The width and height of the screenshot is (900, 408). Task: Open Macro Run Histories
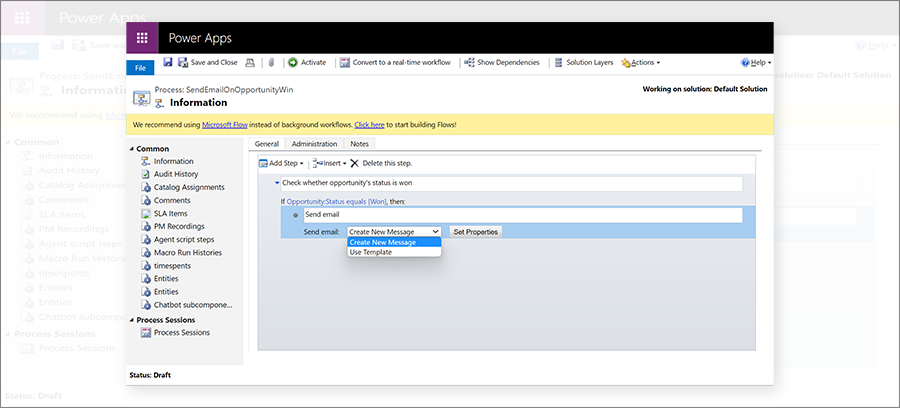pyautogui.click(x=188, y=252)
